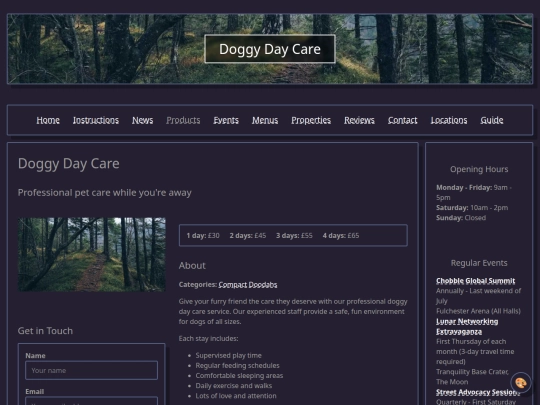Click 'Comfortable sleeping areas' list item
The height and width of the screenshot is (405, 540).
pyautogui.click(x=239, y=376)
